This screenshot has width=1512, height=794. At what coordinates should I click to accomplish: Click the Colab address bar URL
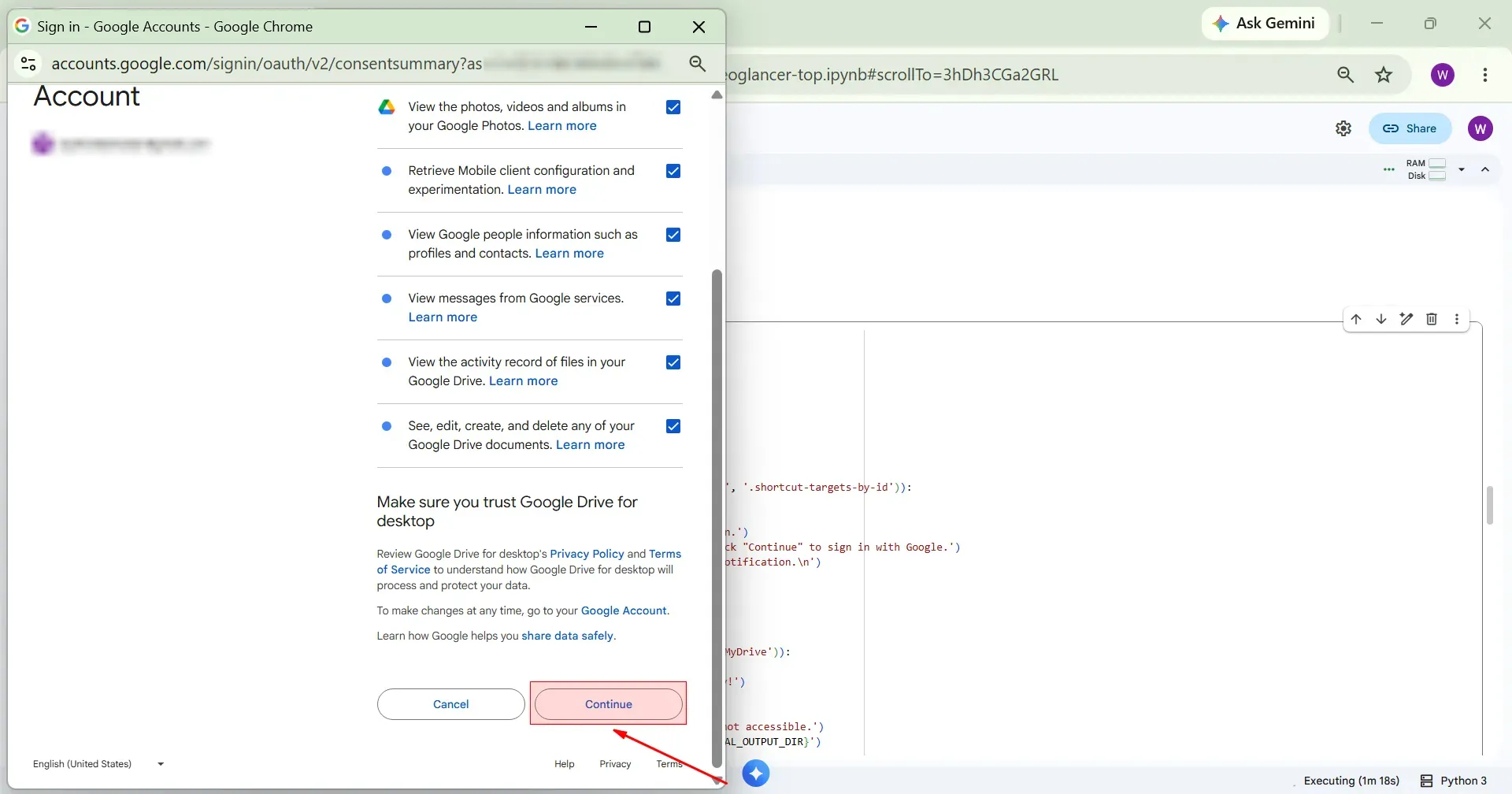click(x=891, y=75)
